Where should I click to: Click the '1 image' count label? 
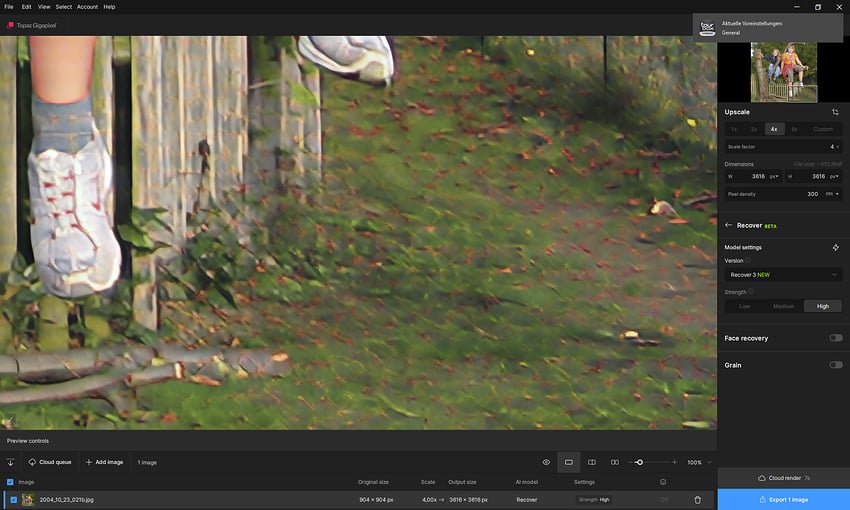tap(147, 462)
